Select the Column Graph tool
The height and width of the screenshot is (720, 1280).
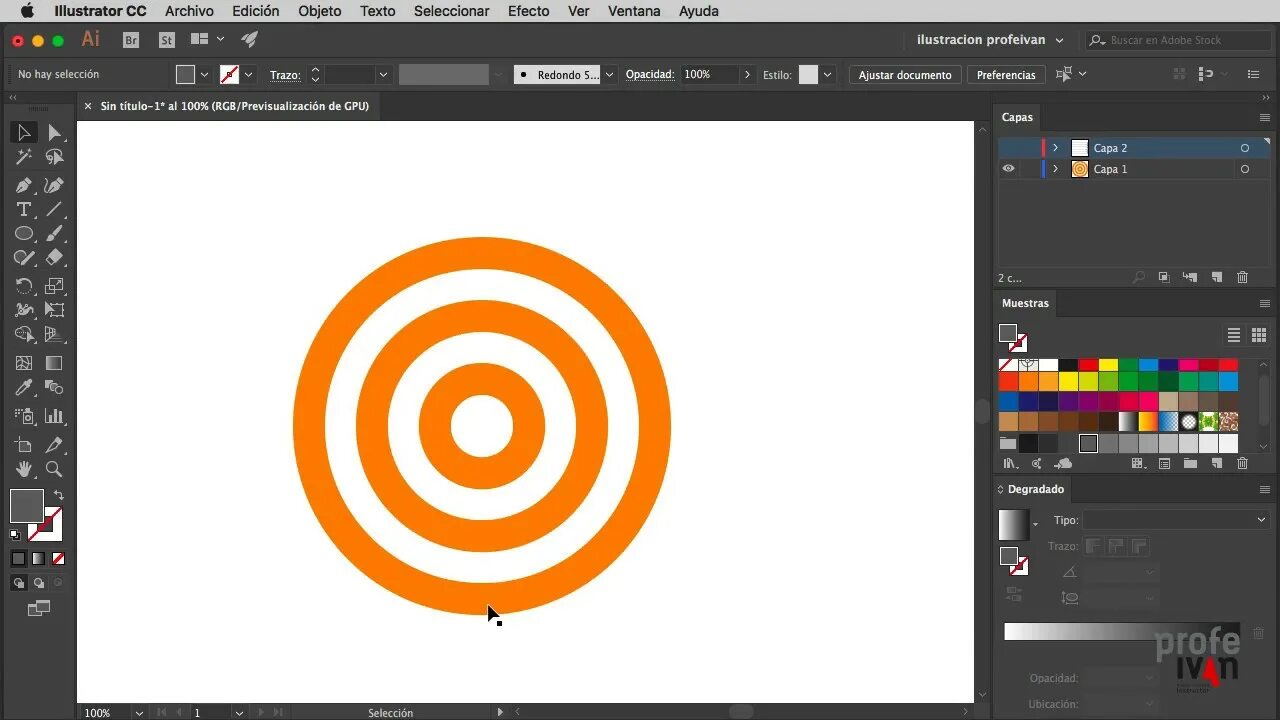tap(55, 416)
